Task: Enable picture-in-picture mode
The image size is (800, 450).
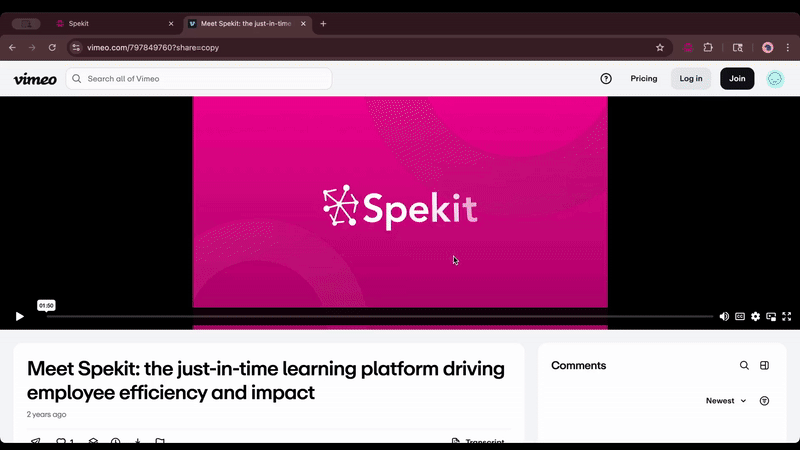Action: point(771,316)
